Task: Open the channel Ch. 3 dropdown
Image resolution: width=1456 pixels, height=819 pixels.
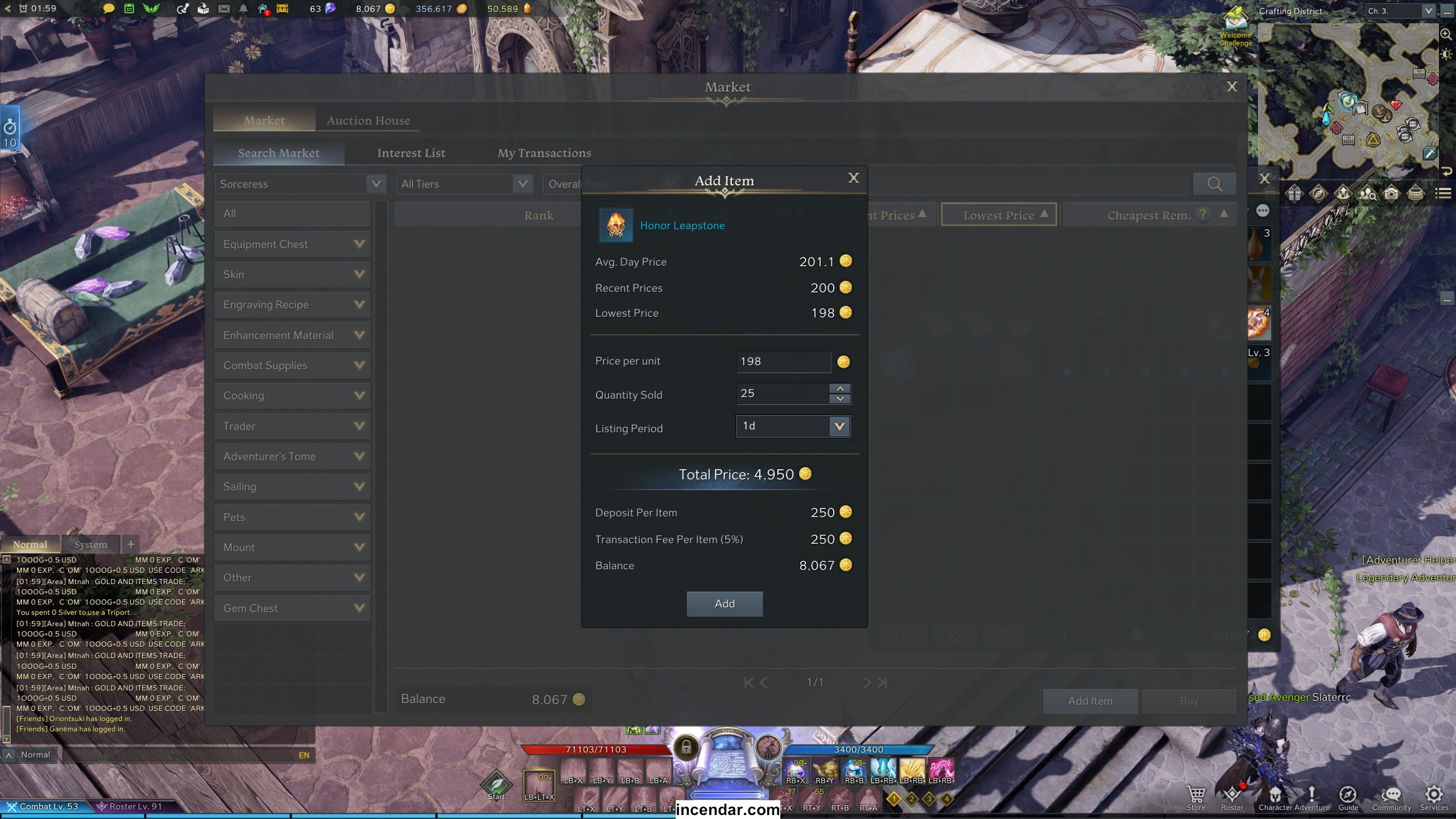Action: (1400, 11)
